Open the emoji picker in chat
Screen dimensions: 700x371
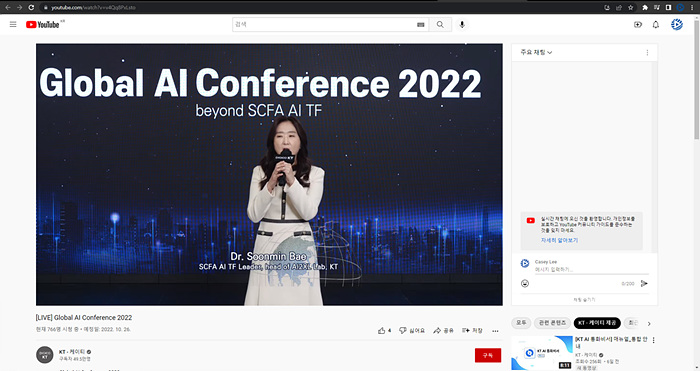click(x=525, y=283)
